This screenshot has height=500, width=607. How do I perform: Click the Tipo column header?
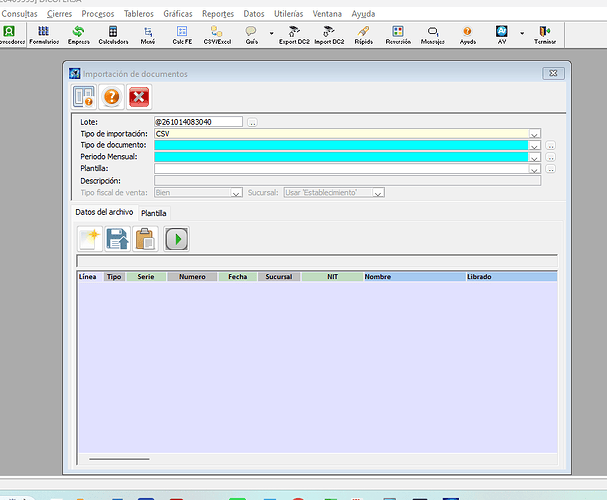(114, 277)
